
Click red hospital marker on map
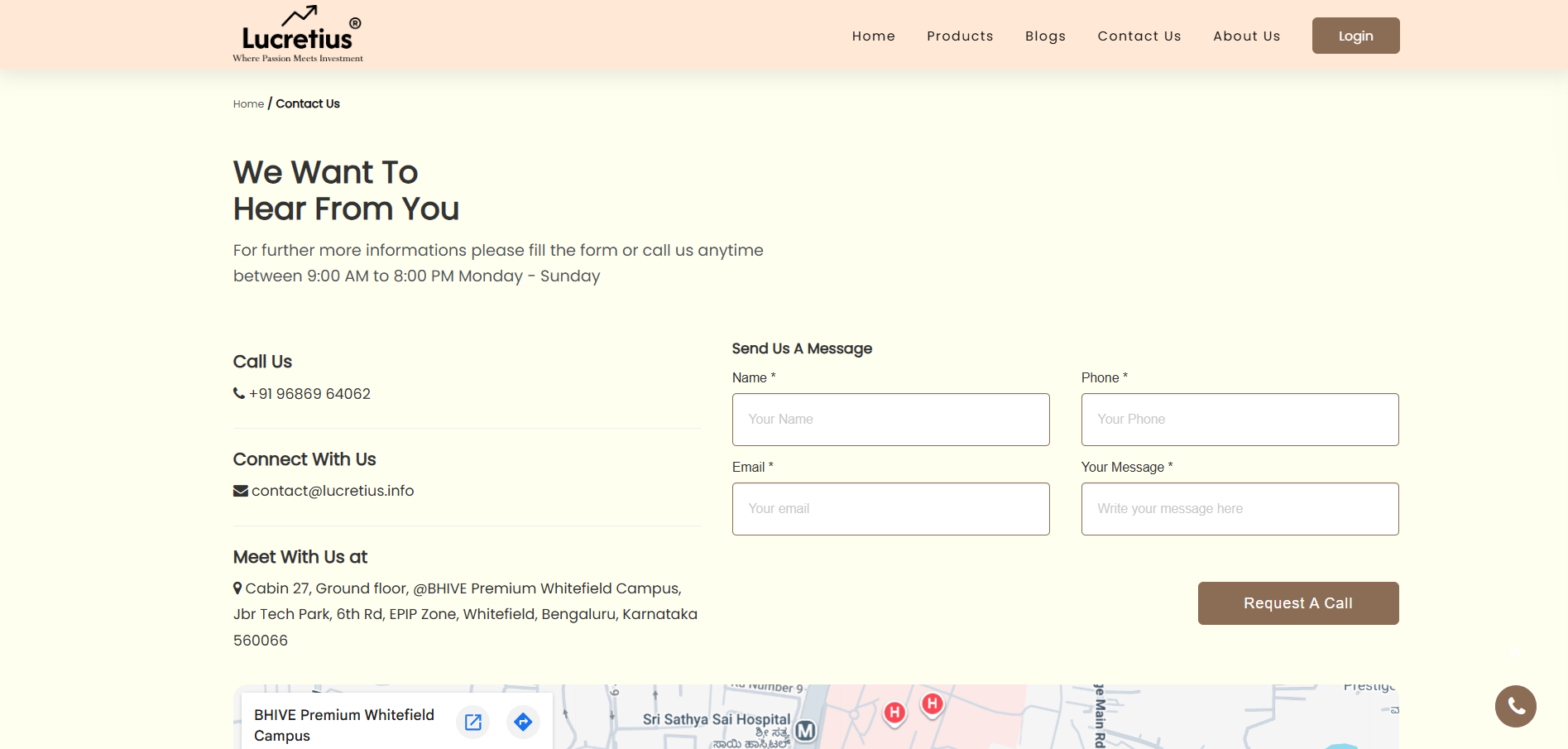coord(894,712)
